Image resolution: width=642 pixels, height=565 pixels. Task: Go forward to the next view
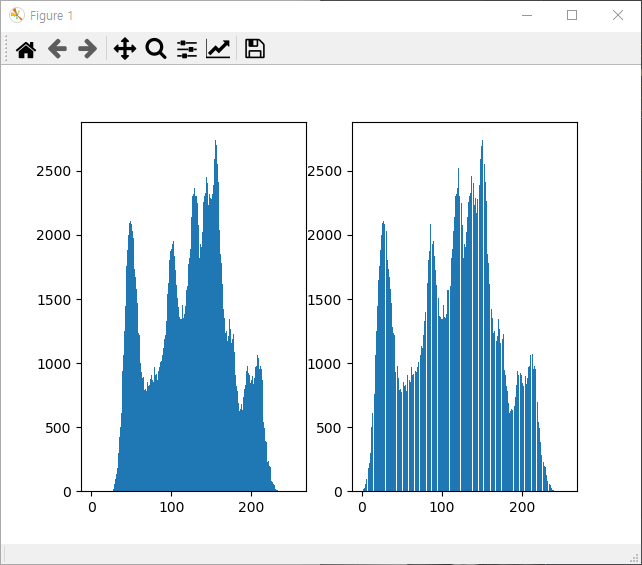(x=88, y=49)
